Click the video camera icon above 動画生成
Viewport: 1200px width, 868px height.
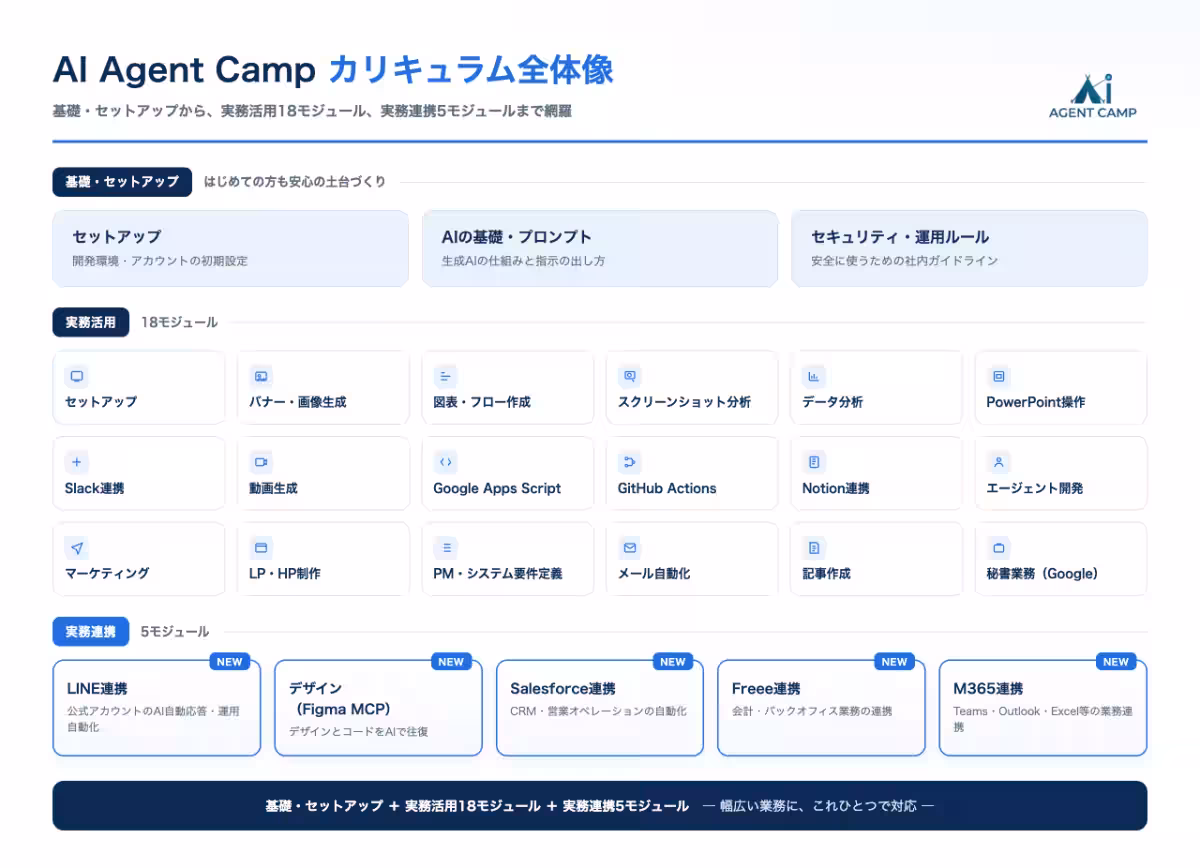261,462
